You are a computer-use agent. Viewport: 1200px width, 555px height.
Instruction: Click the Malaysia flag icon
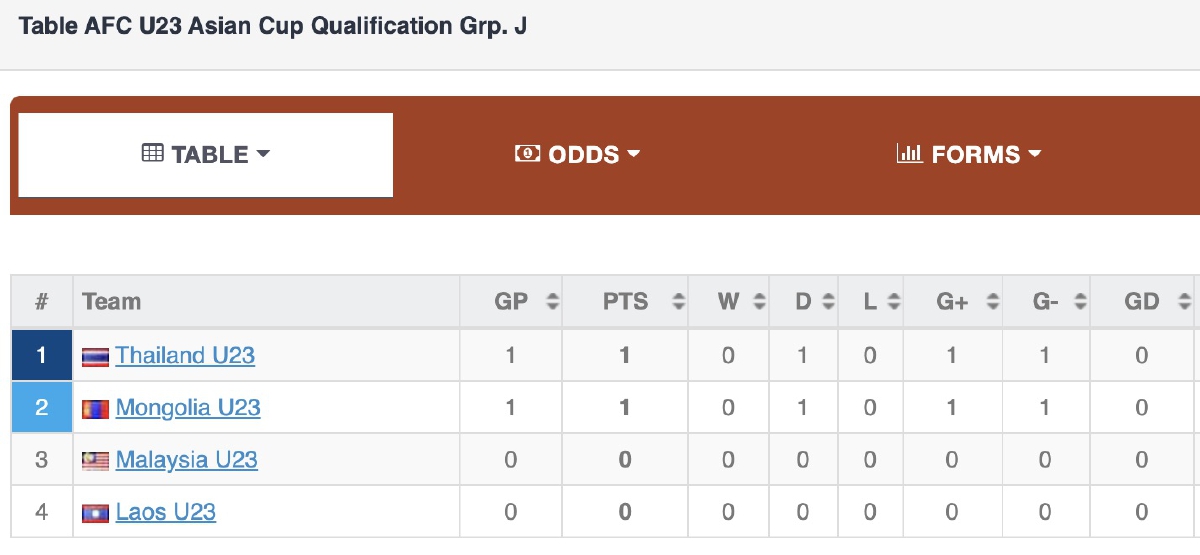click(x=96, y=461)
